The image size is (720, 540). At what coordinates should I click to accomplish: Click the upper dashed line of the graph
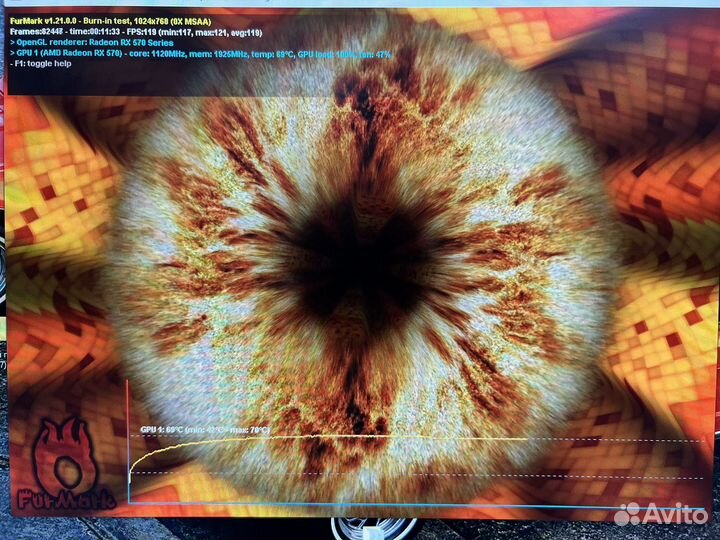tap(600, 437)
